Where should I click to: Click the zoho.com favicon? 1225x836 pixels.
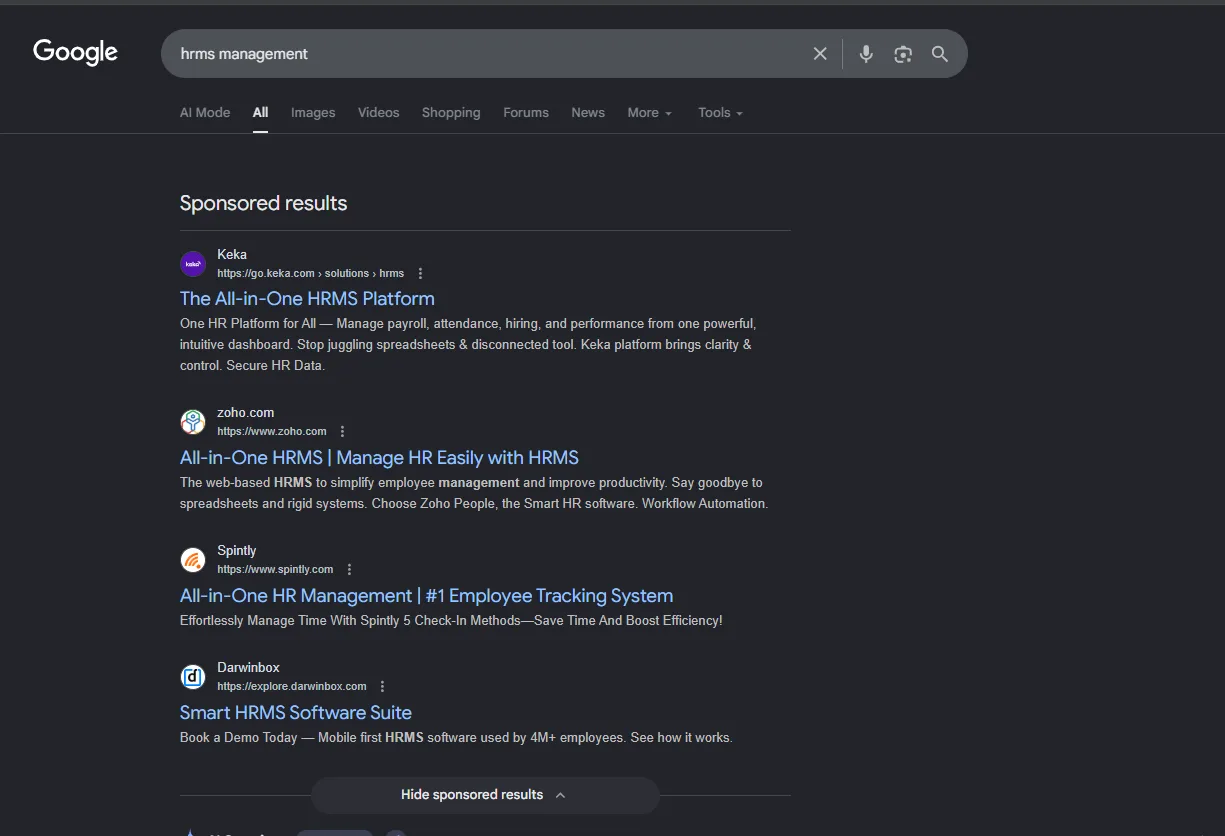pyautogui.click(x=193, y=422)
